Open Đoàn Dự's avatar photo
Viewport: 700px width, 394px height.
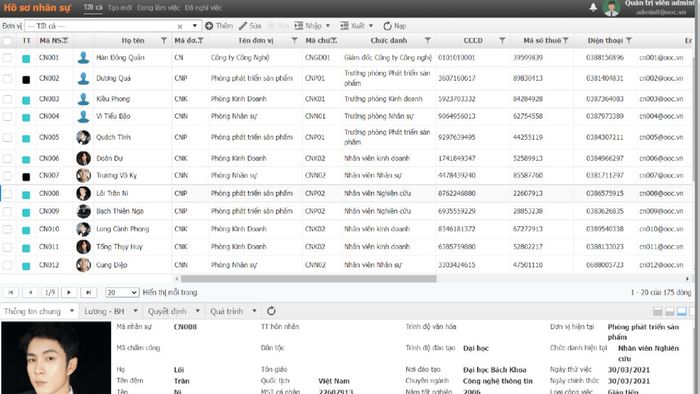pyautogui.click(x=83, y=158)
